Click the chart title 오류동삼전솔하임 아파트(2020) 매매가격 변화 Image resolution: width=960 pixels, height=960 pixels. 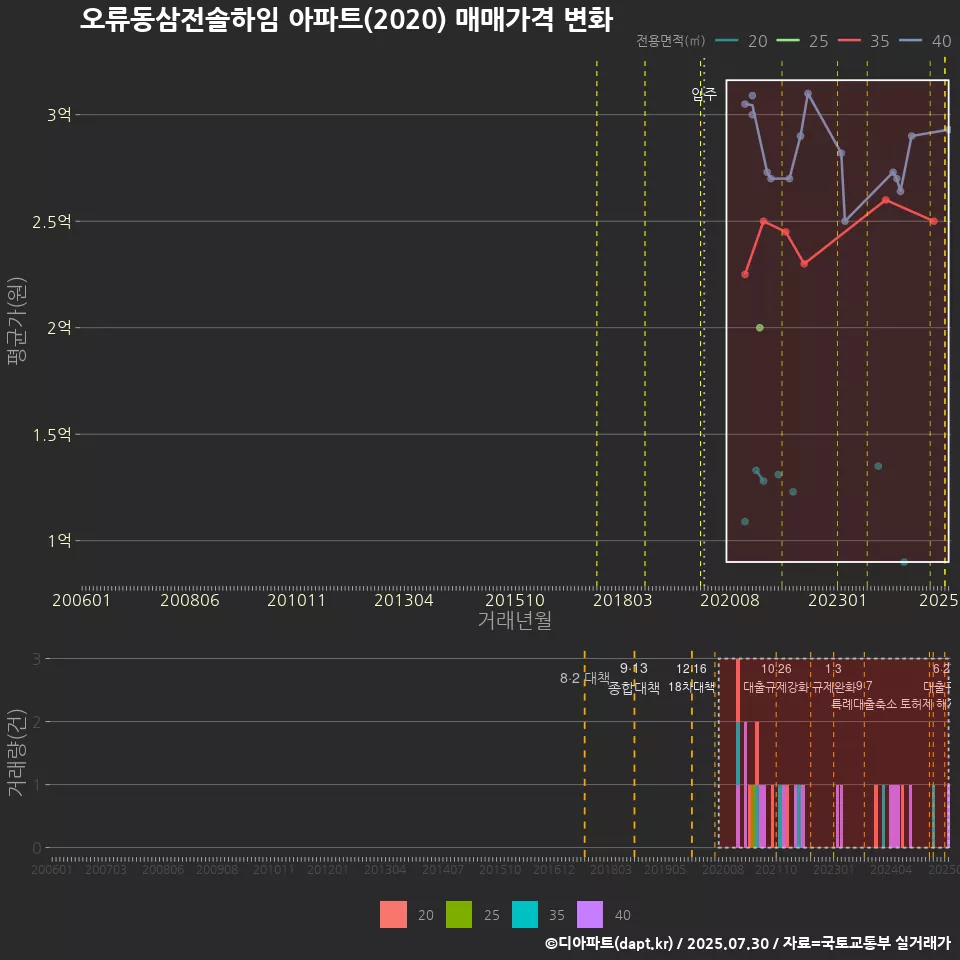click(346, 20)
